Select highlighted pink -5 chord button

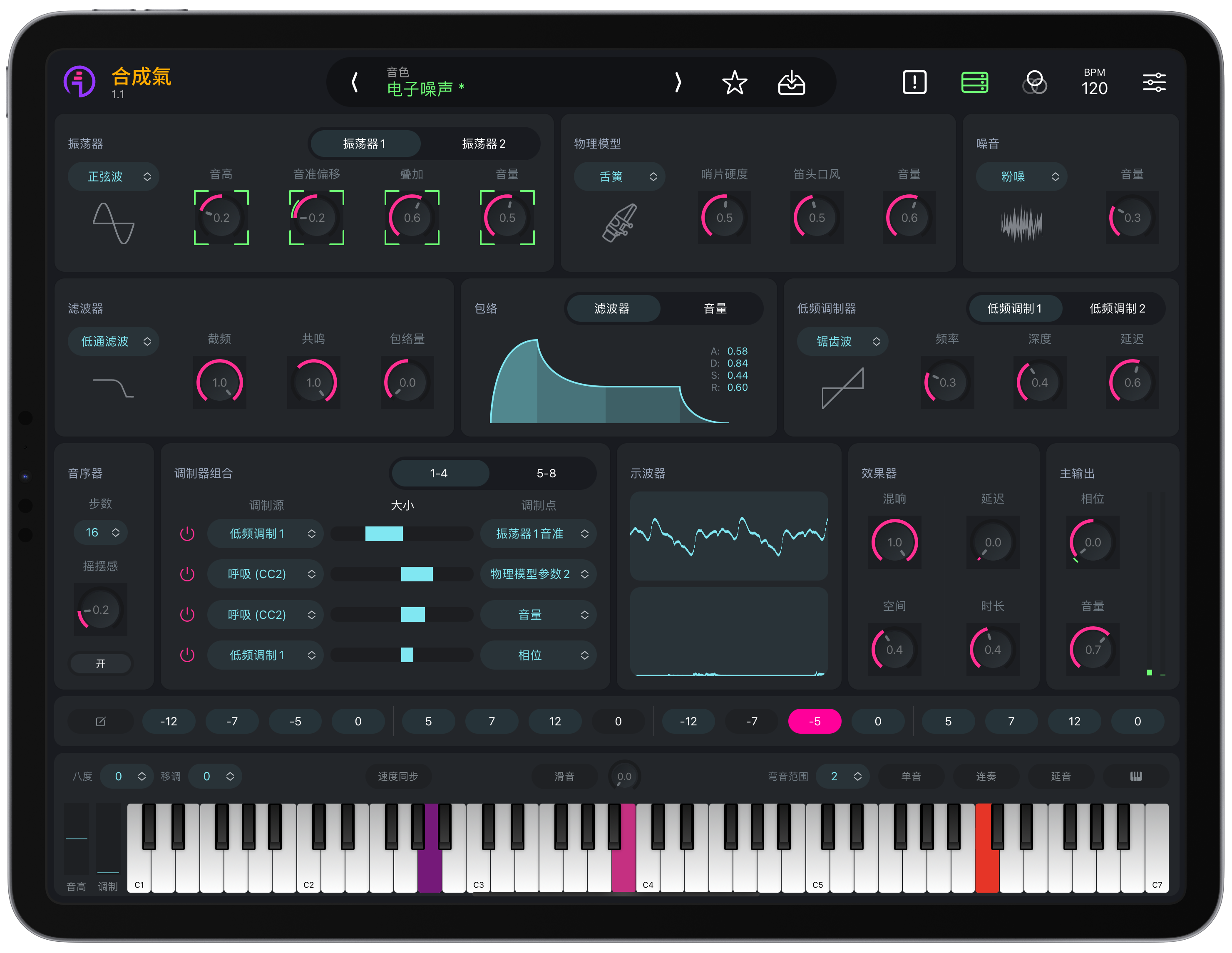pos(815,721)
